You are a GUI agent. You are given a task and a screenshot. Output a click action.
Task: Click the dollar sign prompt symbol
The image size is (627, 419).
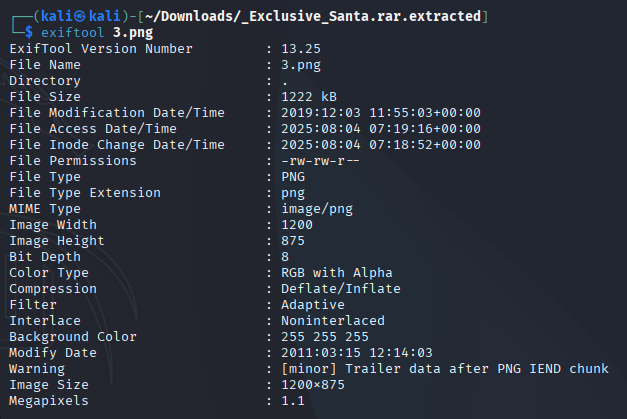[x=29, y=32]
